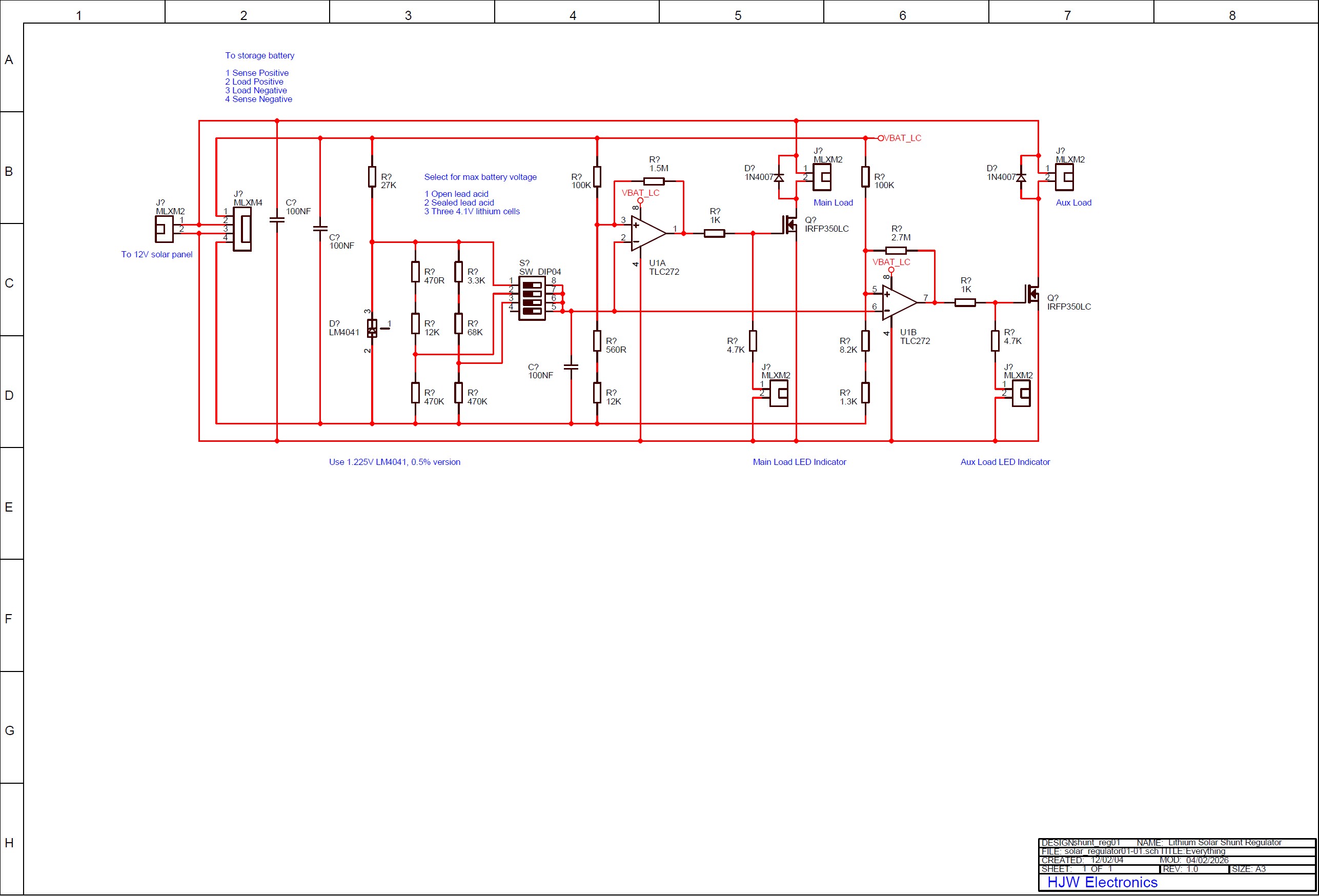The height and width of the screenshot is (896, 1319).
Task: Toggle DIP switch position 3
Action: click(532, 302)
